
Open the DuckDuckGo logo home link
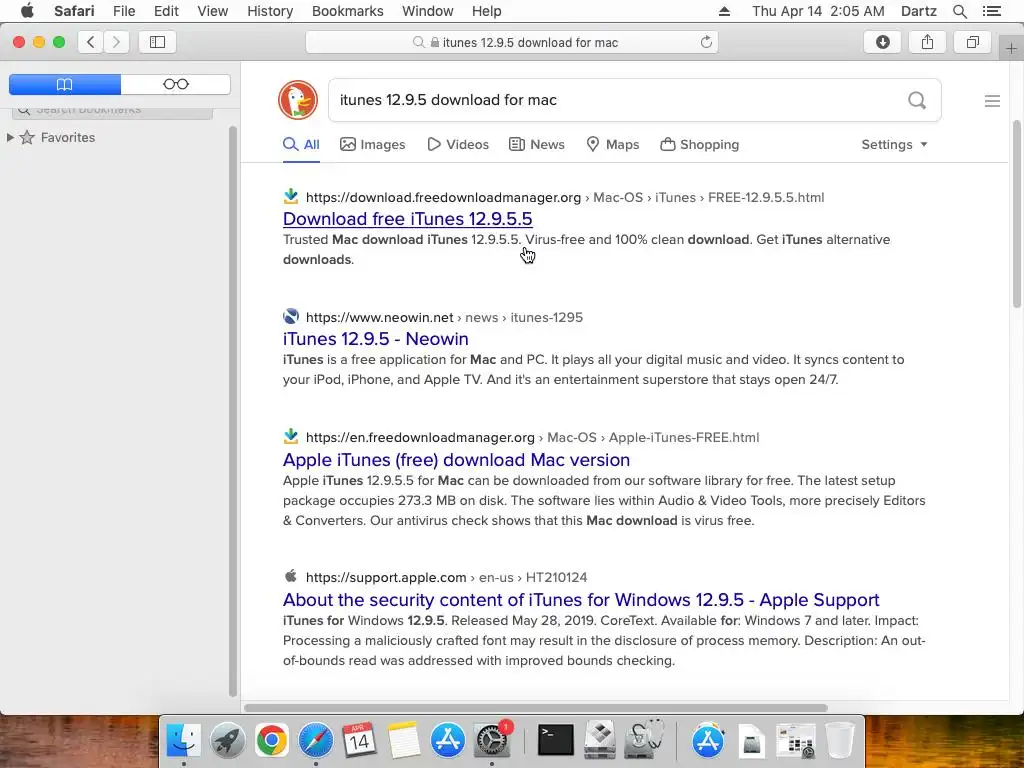[x=298, y=100]
